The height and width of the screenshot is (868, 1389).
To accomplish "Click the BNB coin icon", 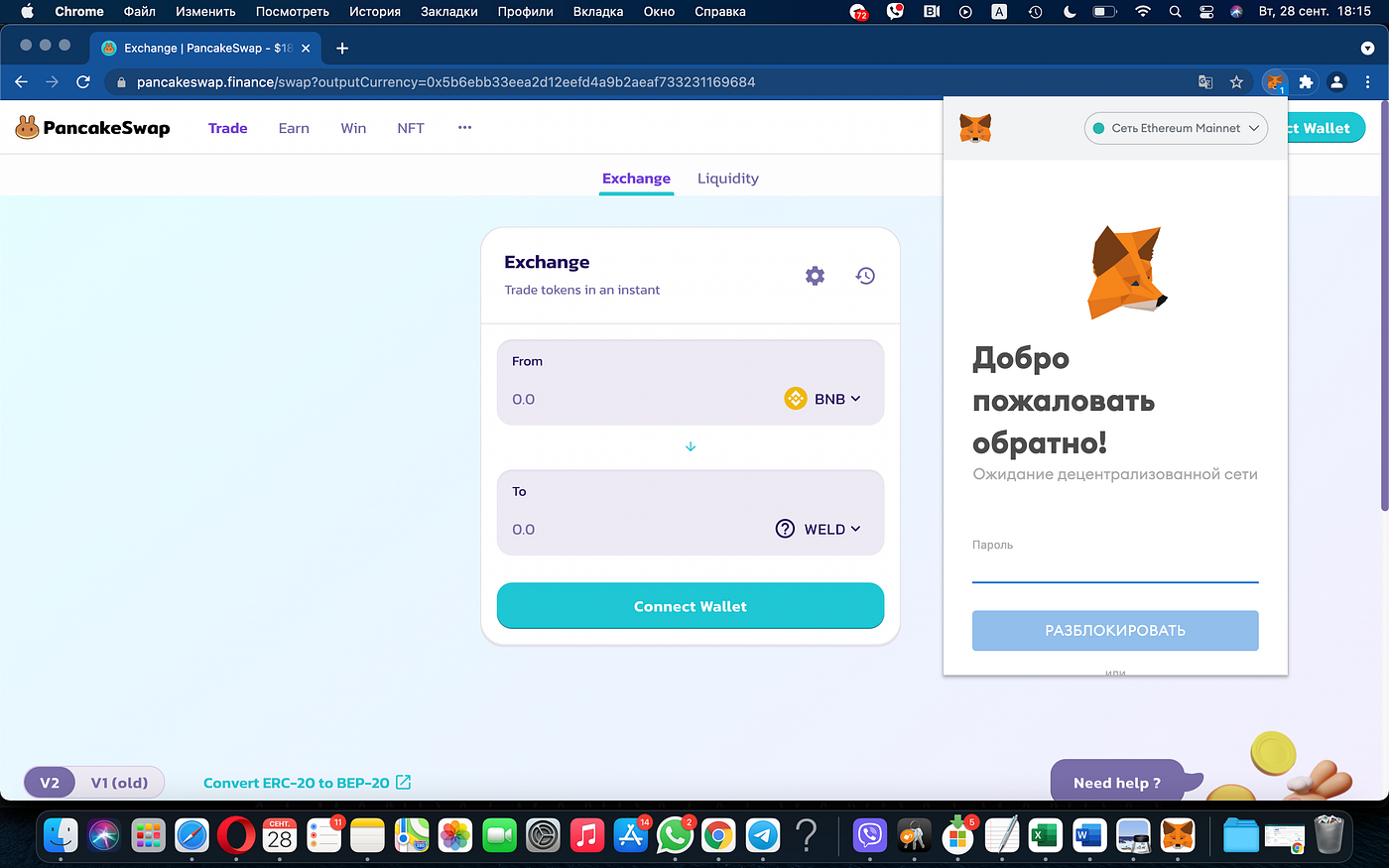I will (x=796, y=399).
